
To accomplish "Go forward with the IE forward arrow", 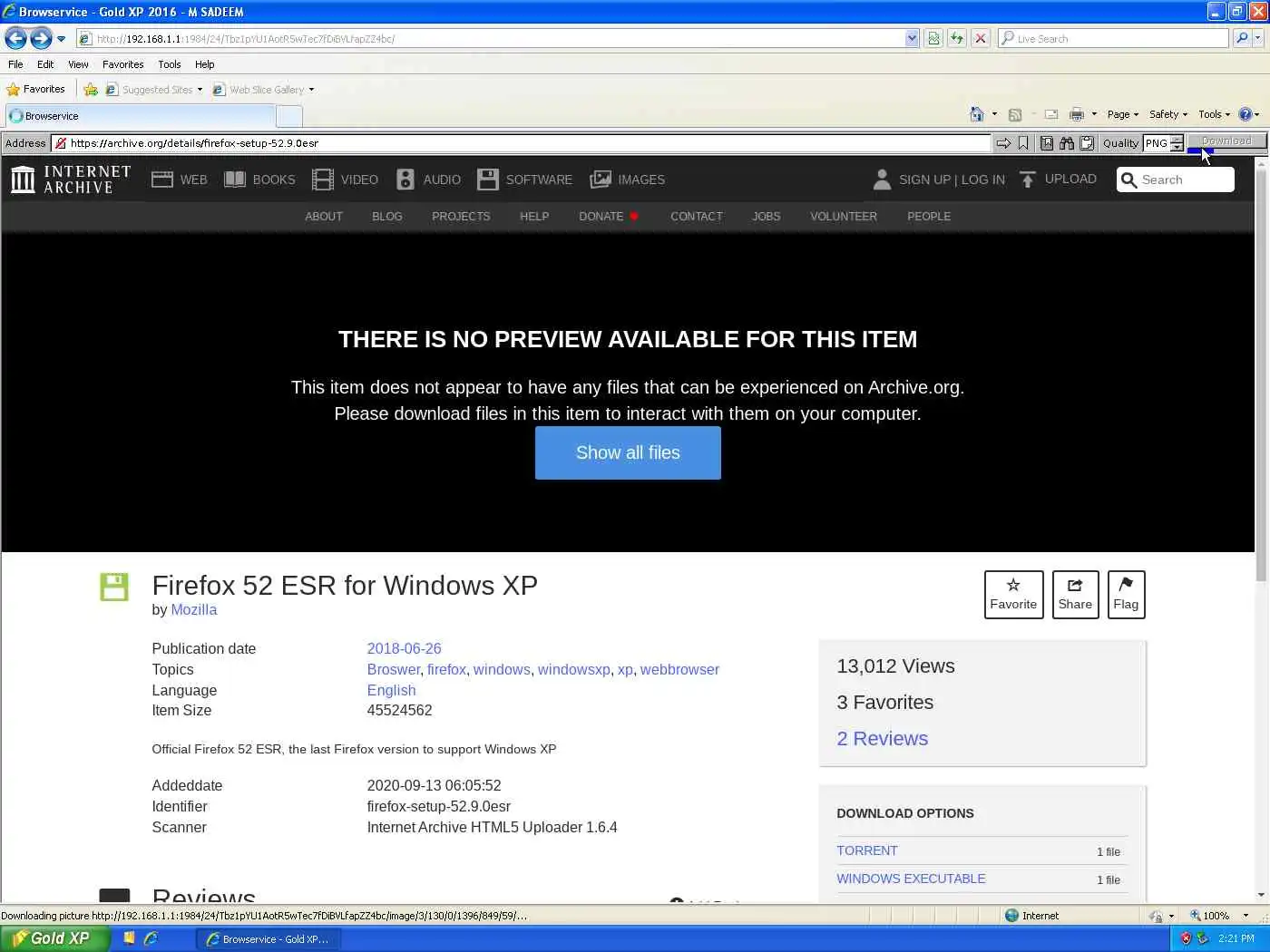I will [x=40, y=39].
